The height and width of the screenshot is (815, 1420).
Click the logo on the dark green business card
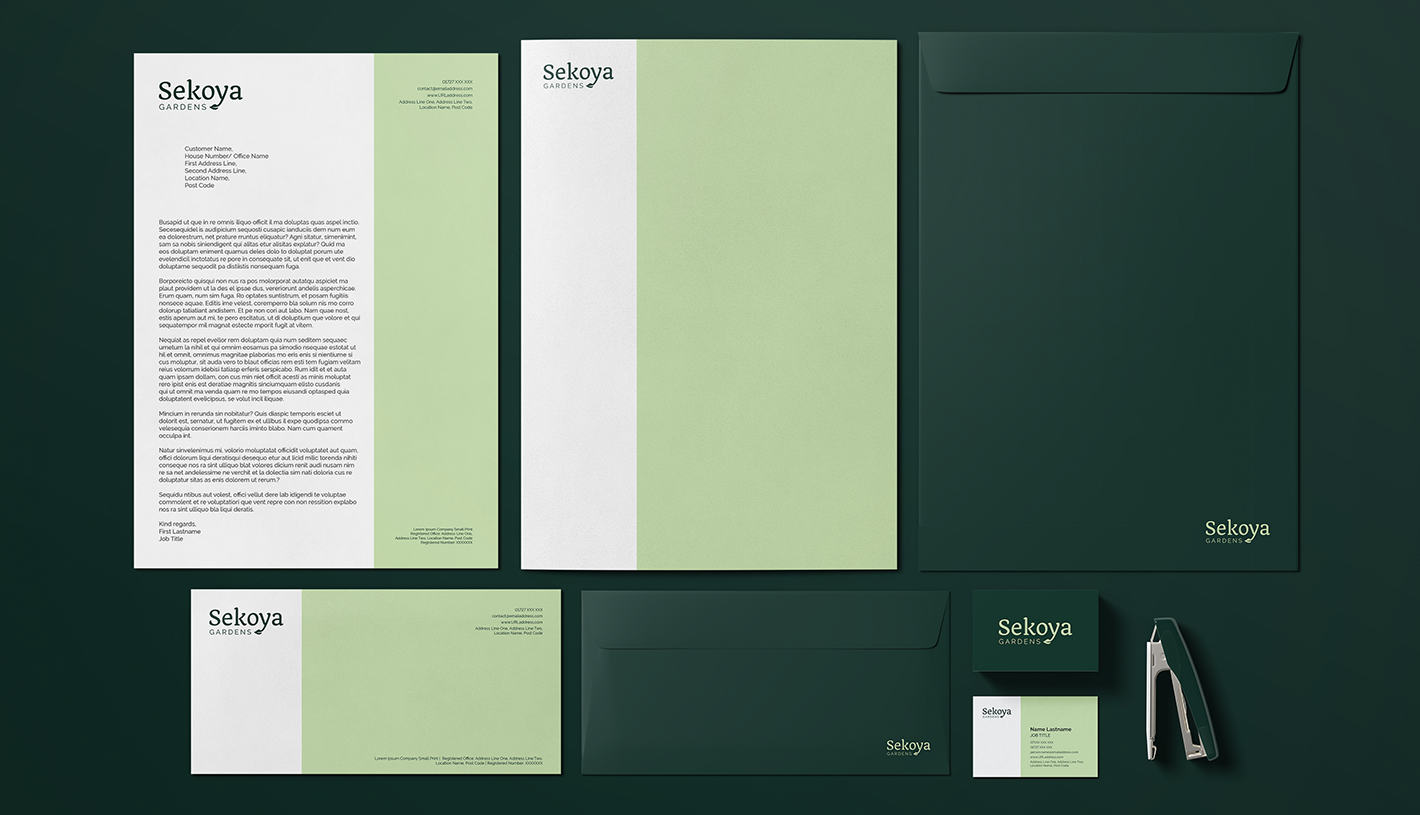1034,631
